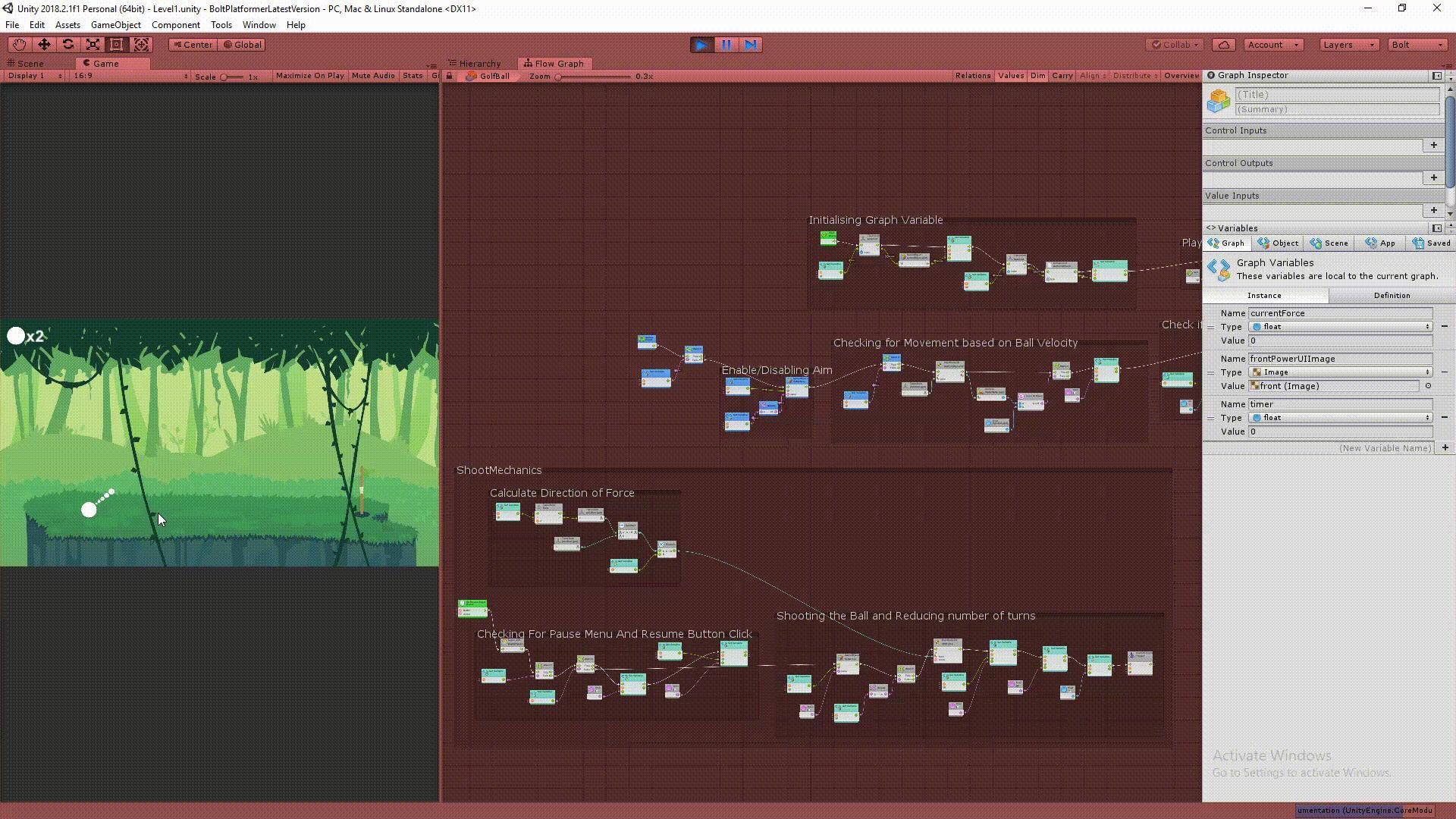Toggle Values display in flow graph
Image resolution: width=1456 pixels, height=819 pixels.
(x=1011, y=76)
